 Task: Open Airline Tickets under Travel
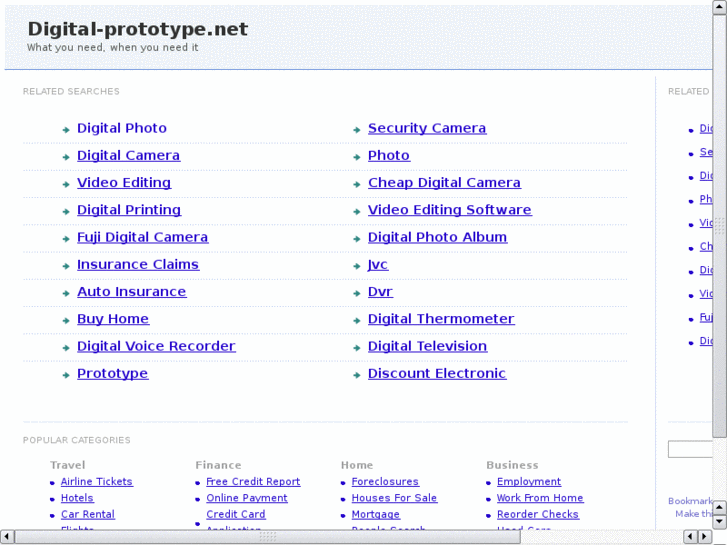[96, 482]
